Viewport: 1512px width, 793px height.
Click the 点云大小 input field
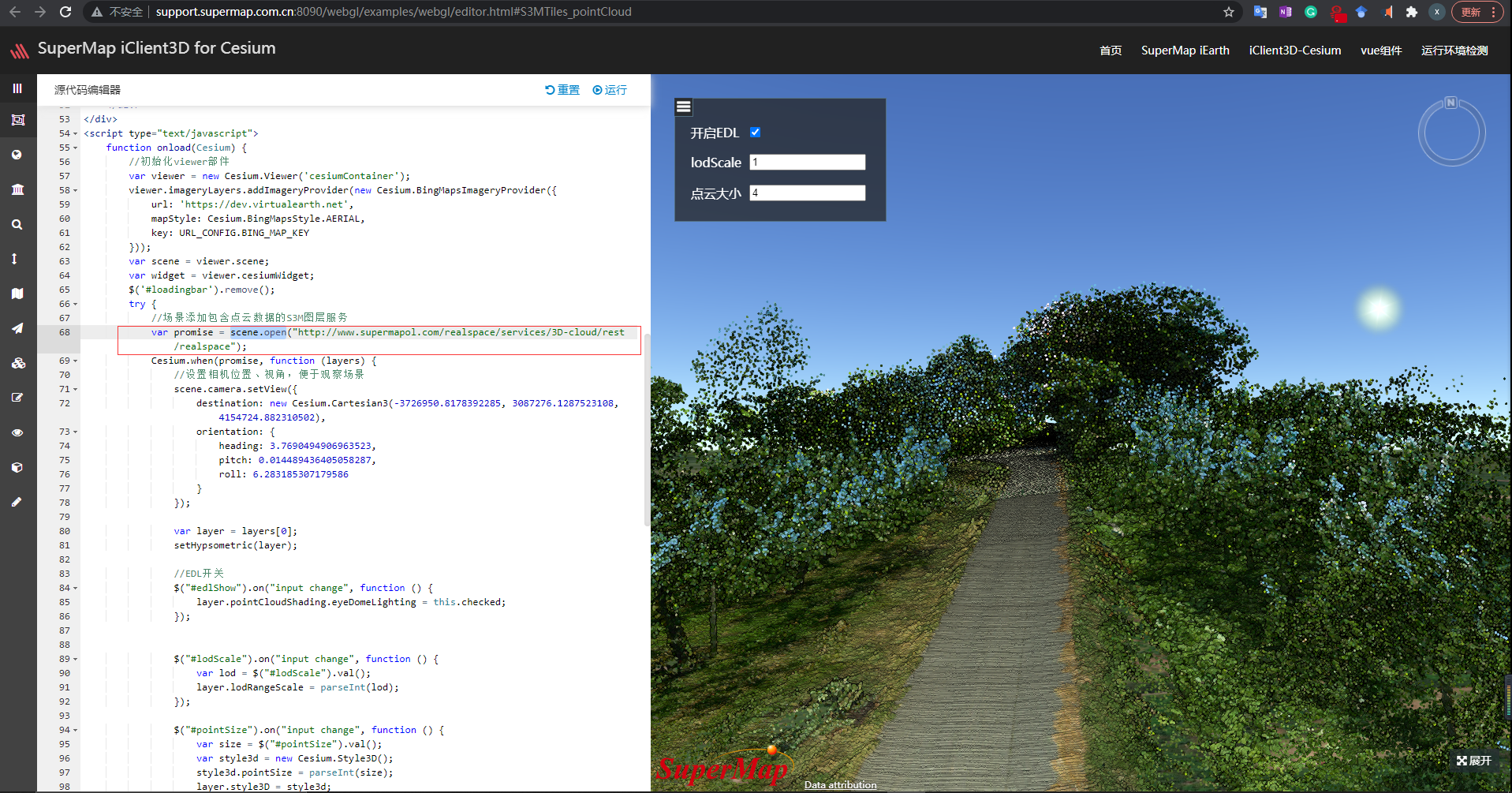click(807, 193)
